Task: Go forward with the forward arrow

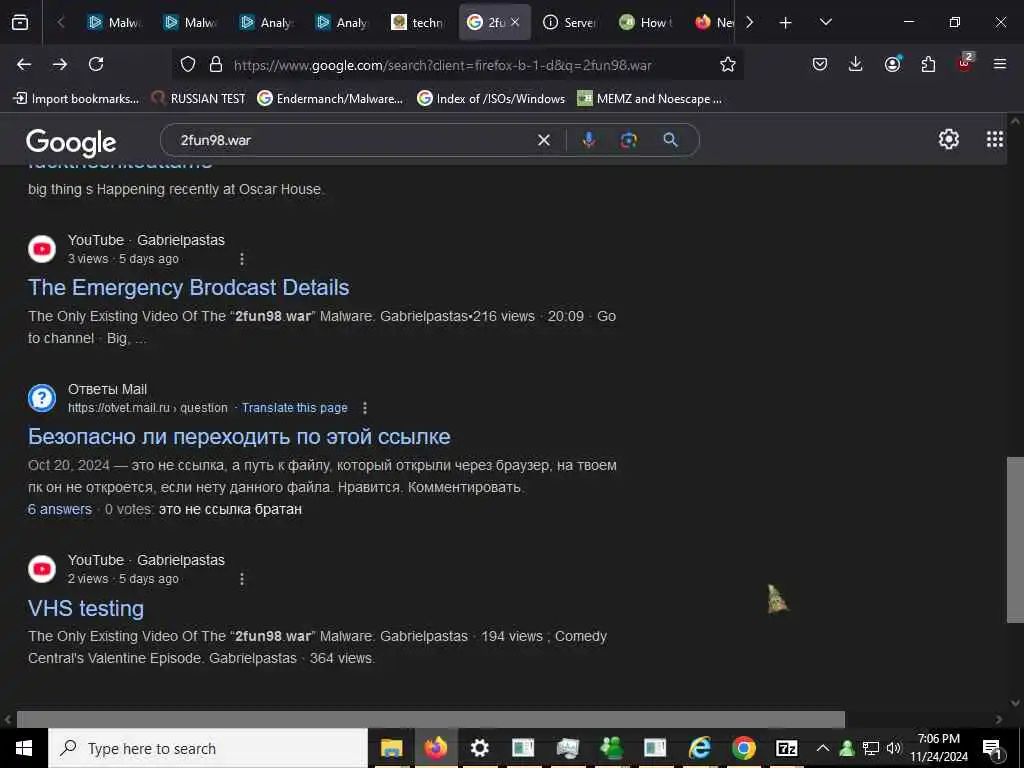Action: tap(60, 64)
